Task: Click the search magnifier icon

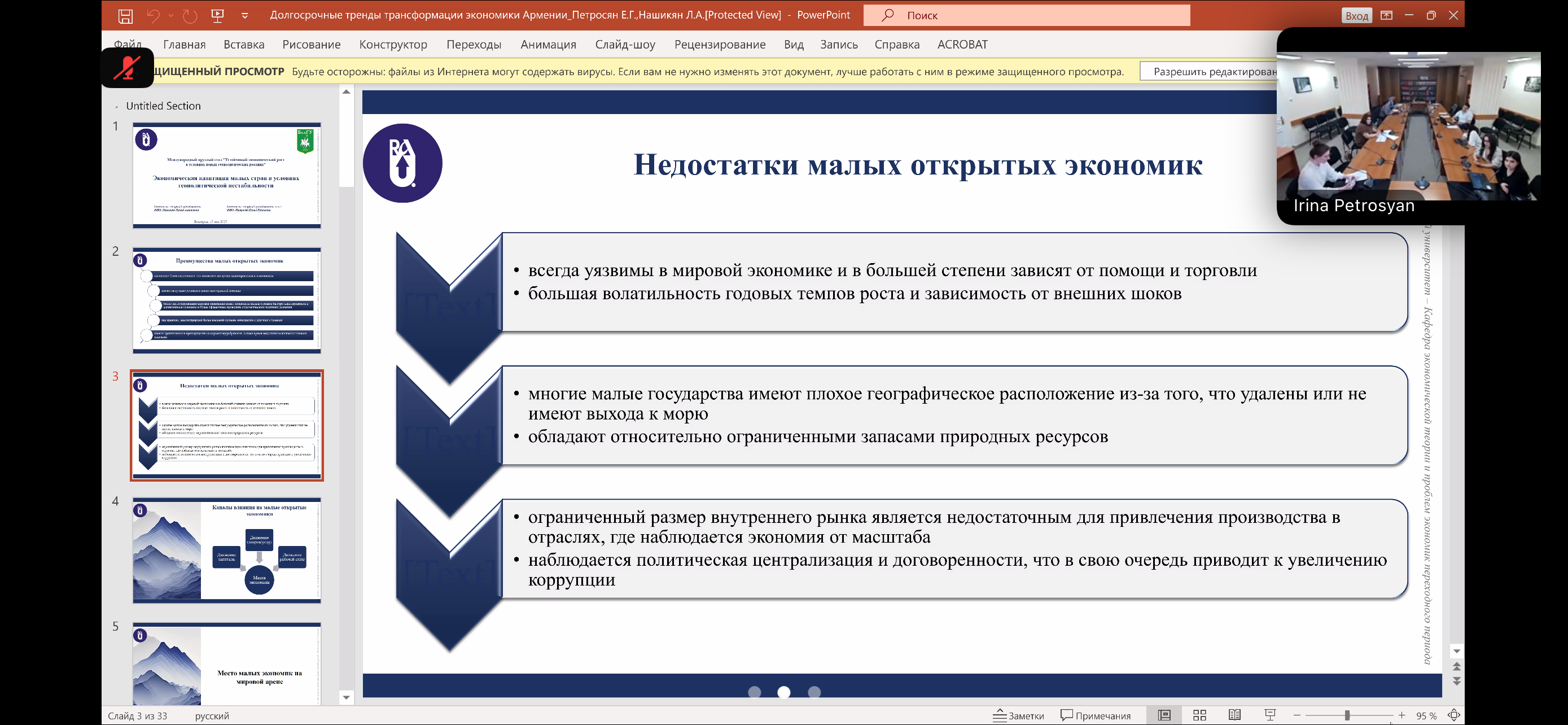Action: click(x=887, y=15)
